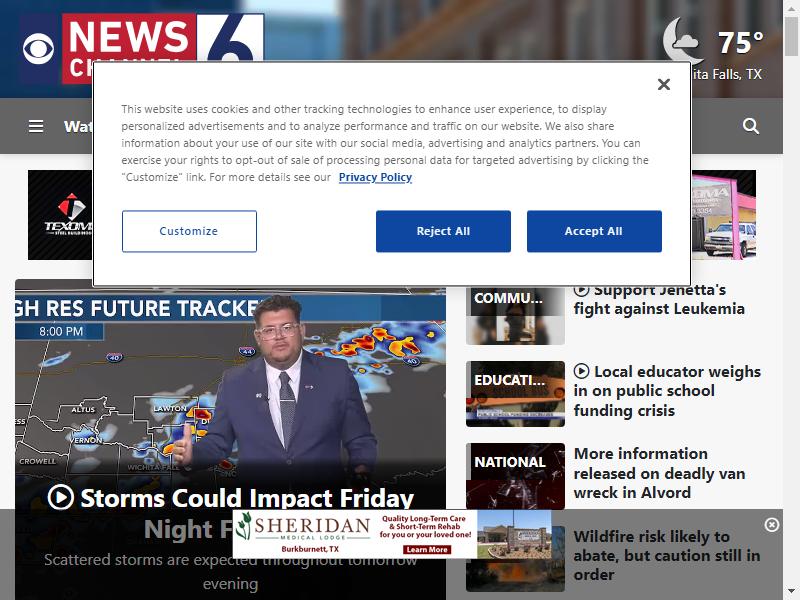Play the Storms Could Impact Friday video

point(61,497)
